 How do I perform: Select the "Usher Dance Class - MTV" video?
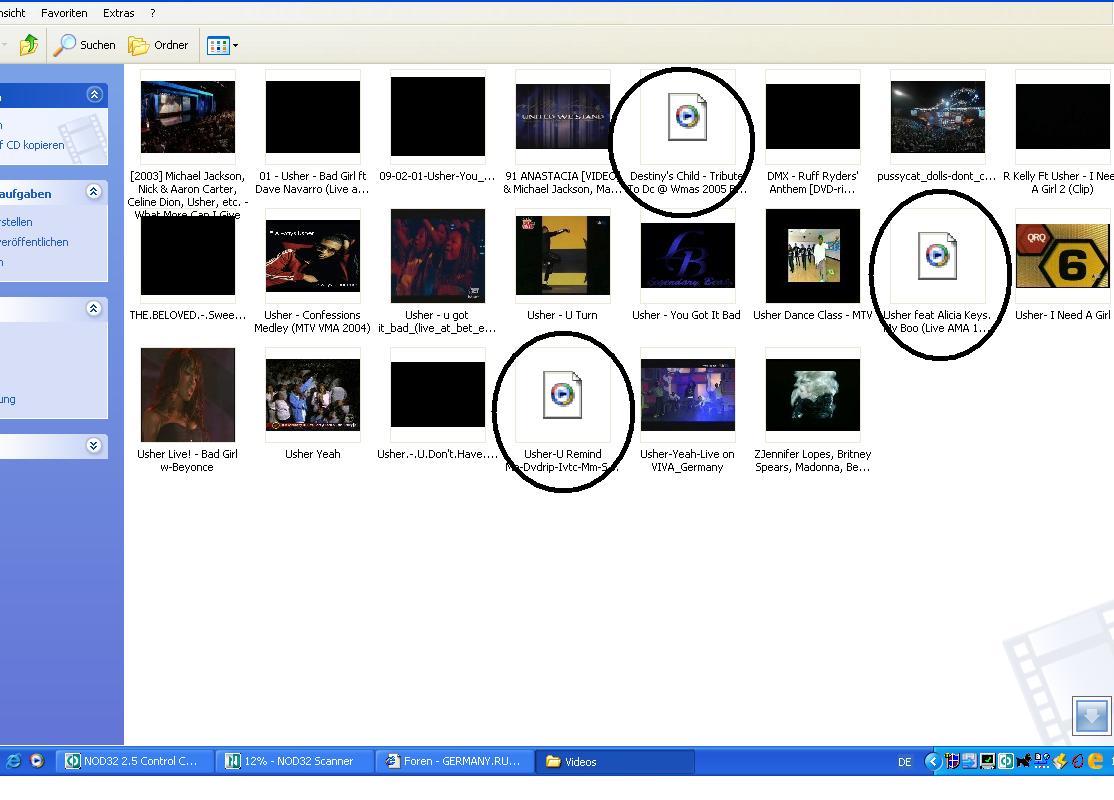[813, 256]
